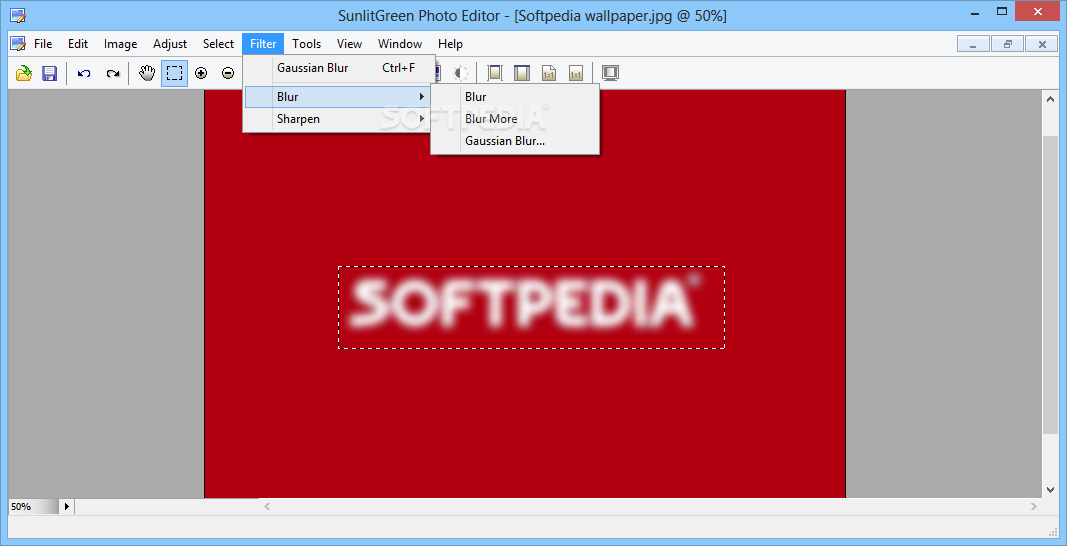Click the Redo arrow icon
Image resolution: width=1067 pixels, height=546 pixels.
click(x=113, y=73)
